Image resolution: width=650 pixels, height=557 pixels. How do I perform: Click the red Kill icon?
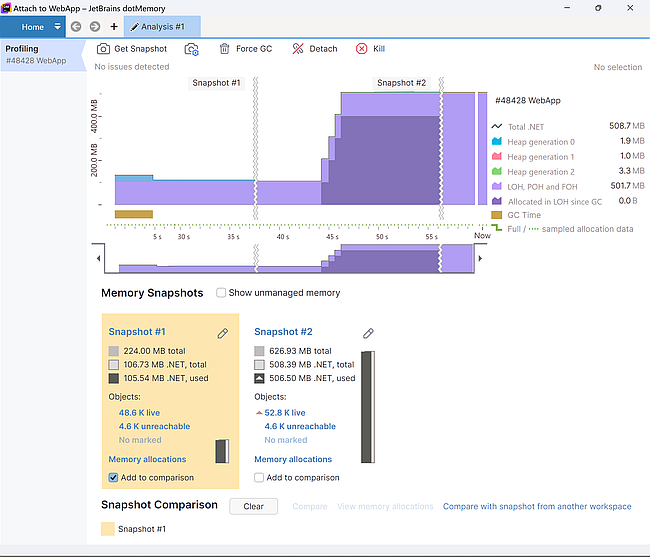point(361,49)
